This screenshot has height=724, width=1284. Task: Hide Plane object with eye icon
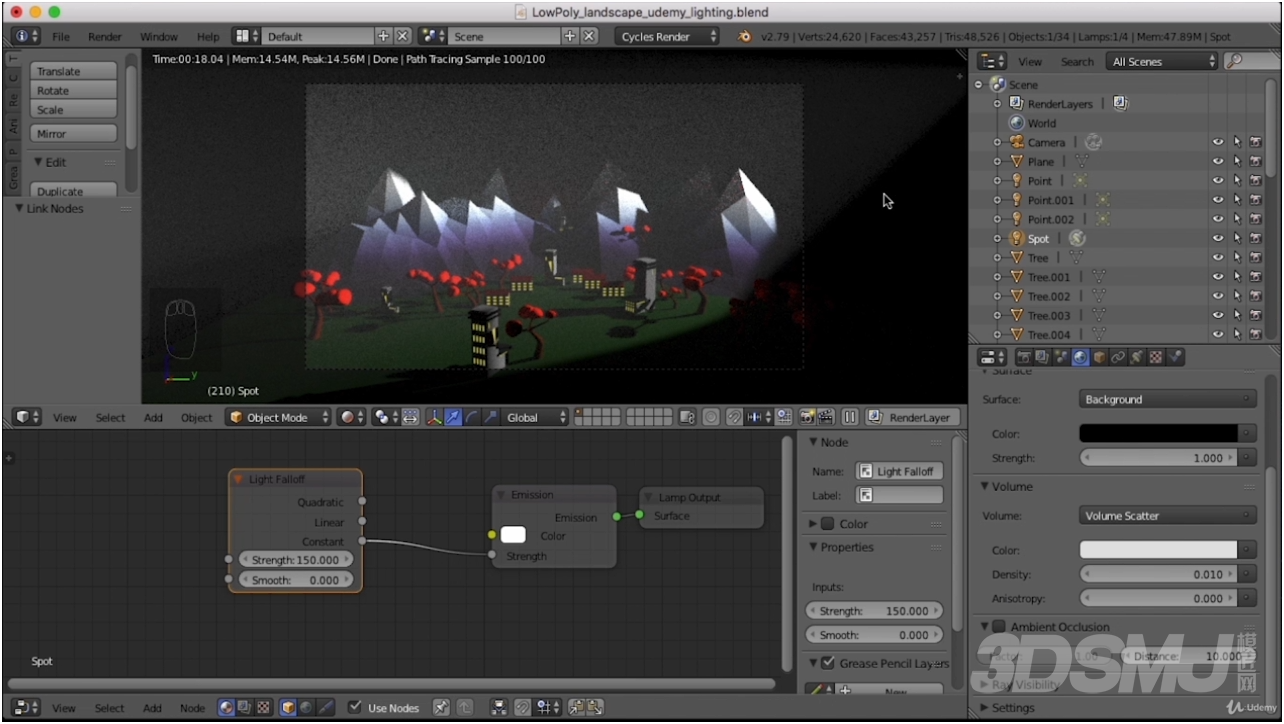click(x=1218, y=162)
